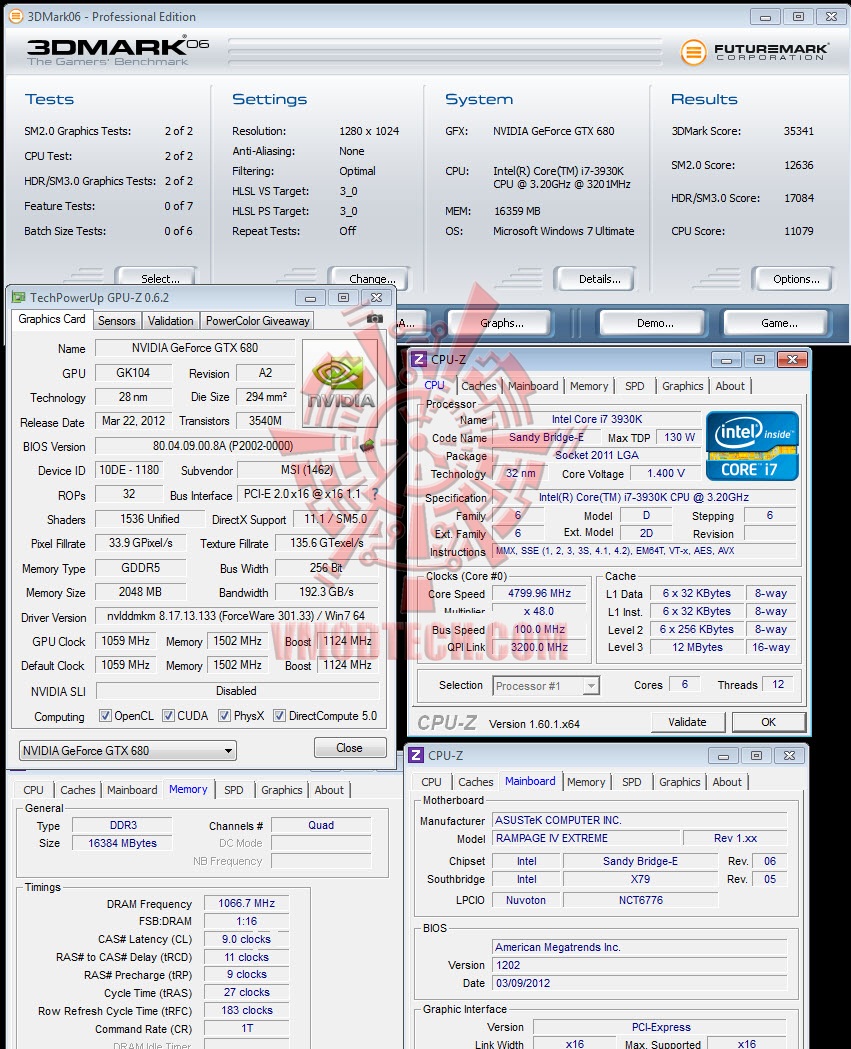The height and width of the screenshot is (1049, 851).
Task: Open the PowerColor Giveaway tab
Action: (258, 321)
